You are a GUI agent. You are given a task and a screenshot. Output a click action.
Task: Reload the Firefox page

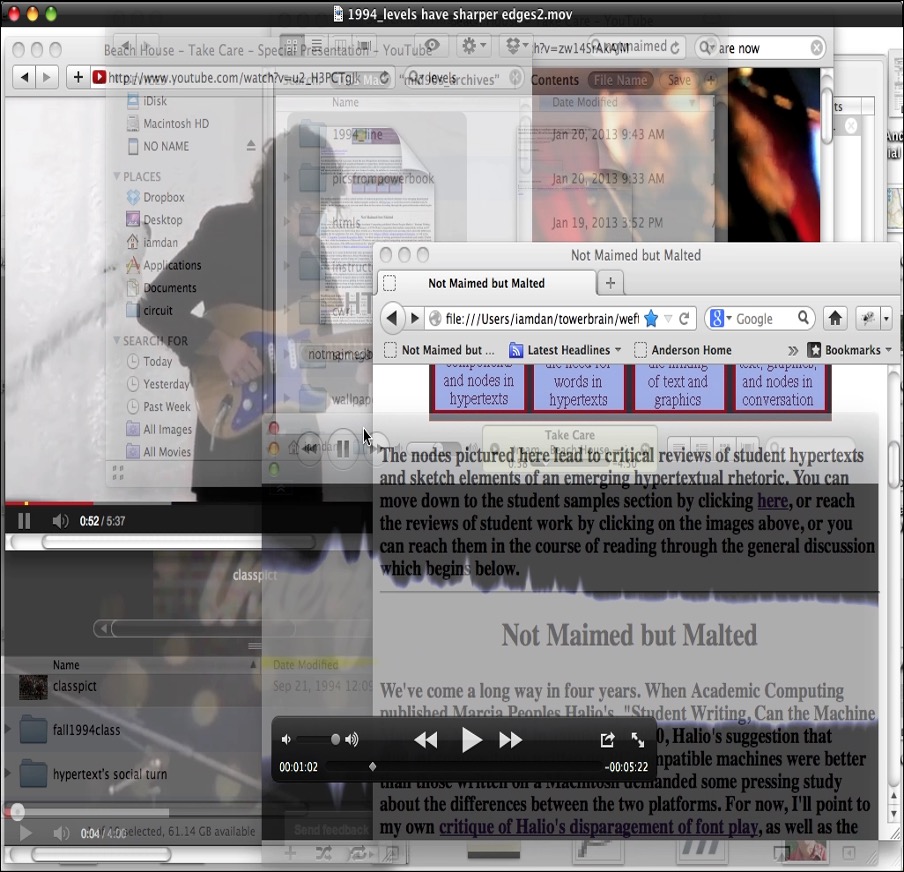[x=684, y=318]
